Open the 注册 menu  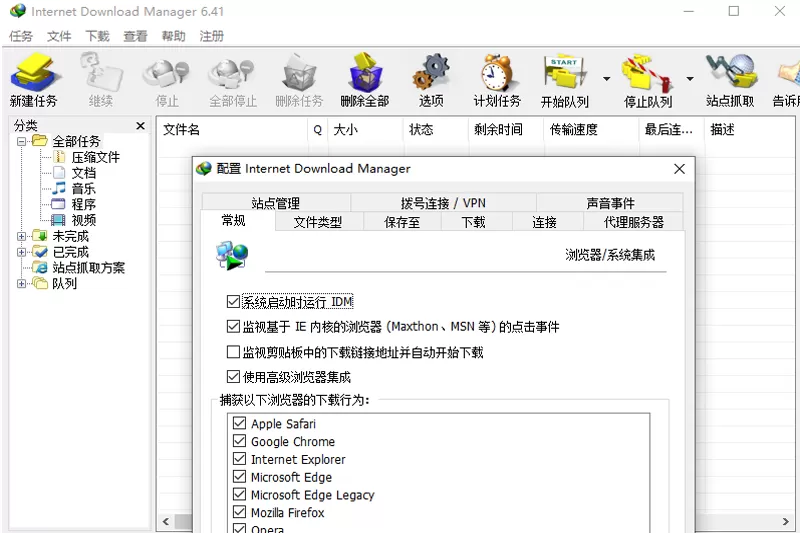tap(212, 36)
